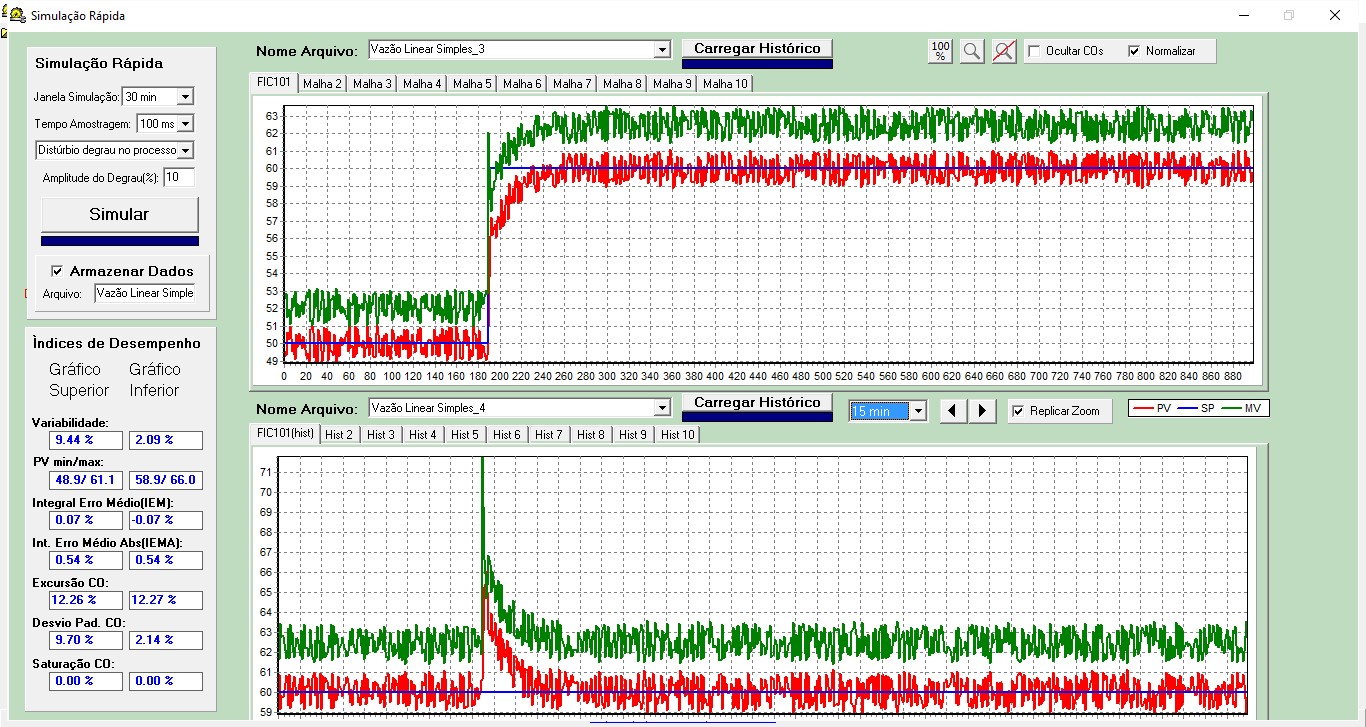Open the Hist 6 tab
Viewport: 1366px width, 727px height.
(507, 434)
